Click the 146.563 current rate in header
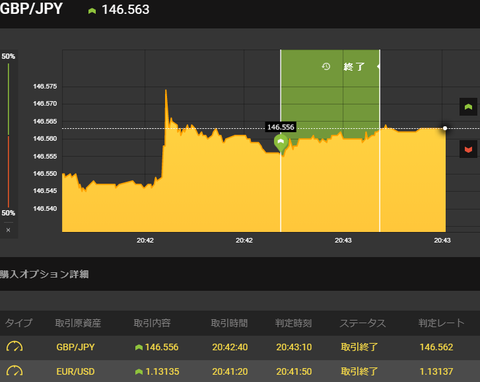This screenshot has width=480, height=382. click(x=126, y=10)
